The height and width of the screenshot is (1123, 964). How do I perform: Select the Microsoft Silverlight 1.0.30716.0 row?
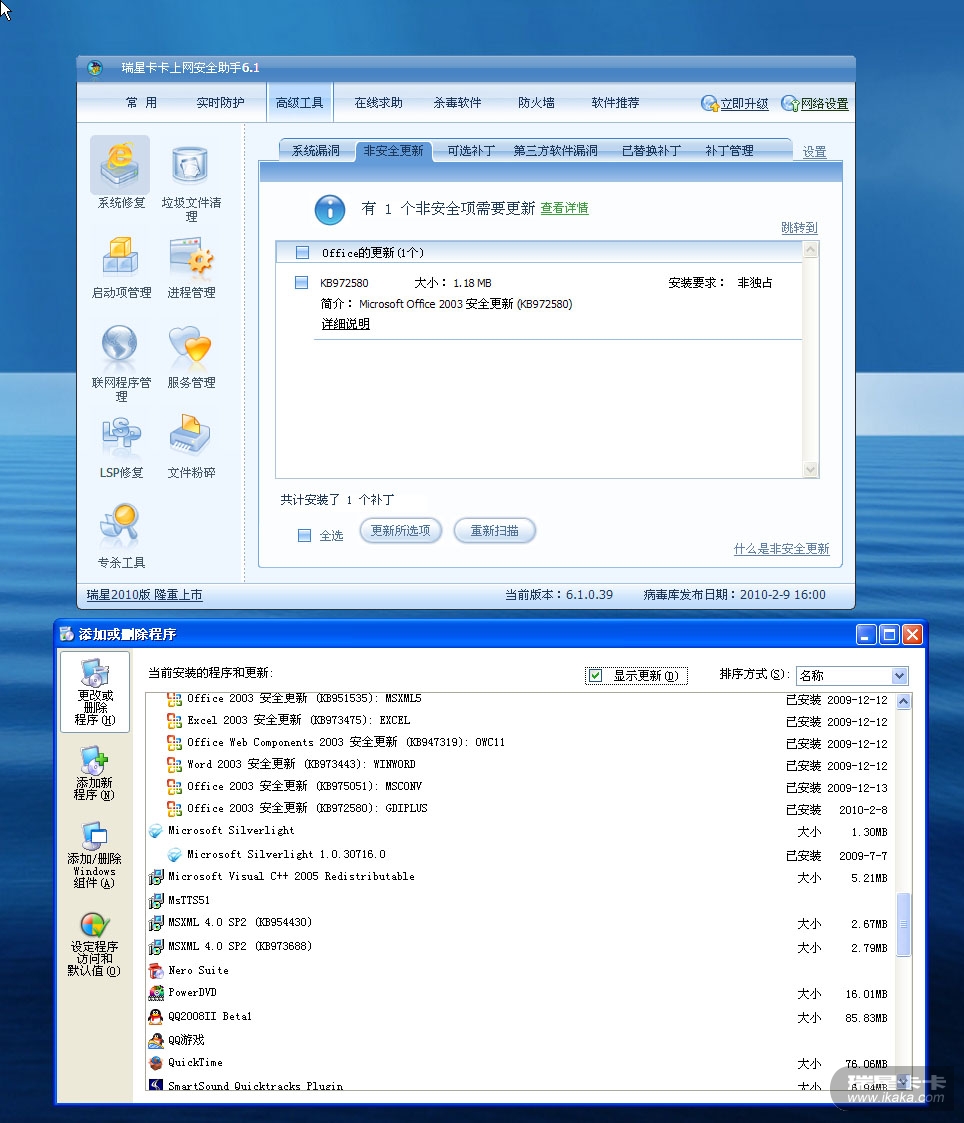(x=520, y=855)
